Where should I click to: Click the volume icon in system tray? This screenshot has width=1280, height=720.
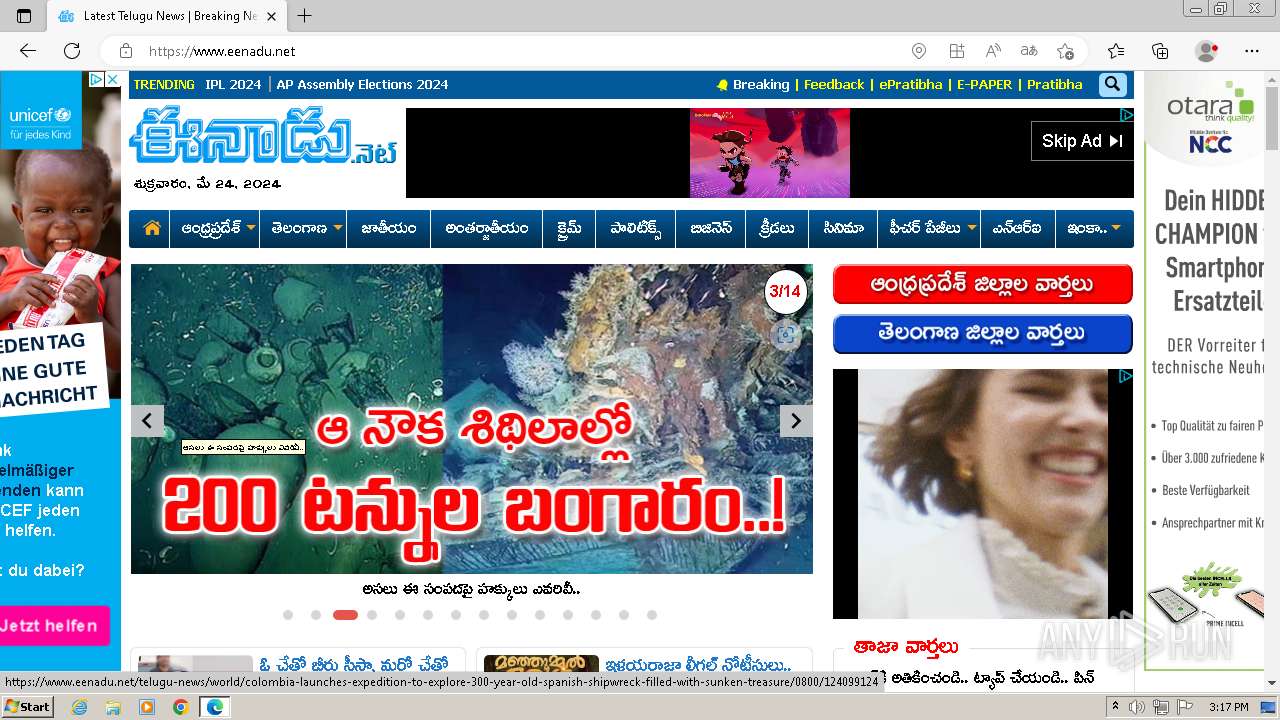pyautogui.click(x=1136, y=707)
